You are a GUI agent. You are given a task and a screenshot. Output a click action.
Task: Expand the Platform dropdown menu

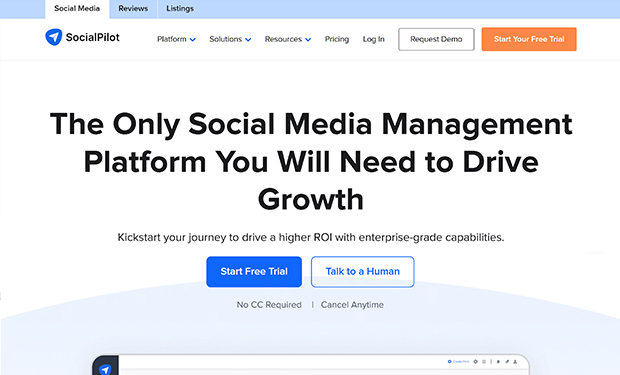coord(176,39)
